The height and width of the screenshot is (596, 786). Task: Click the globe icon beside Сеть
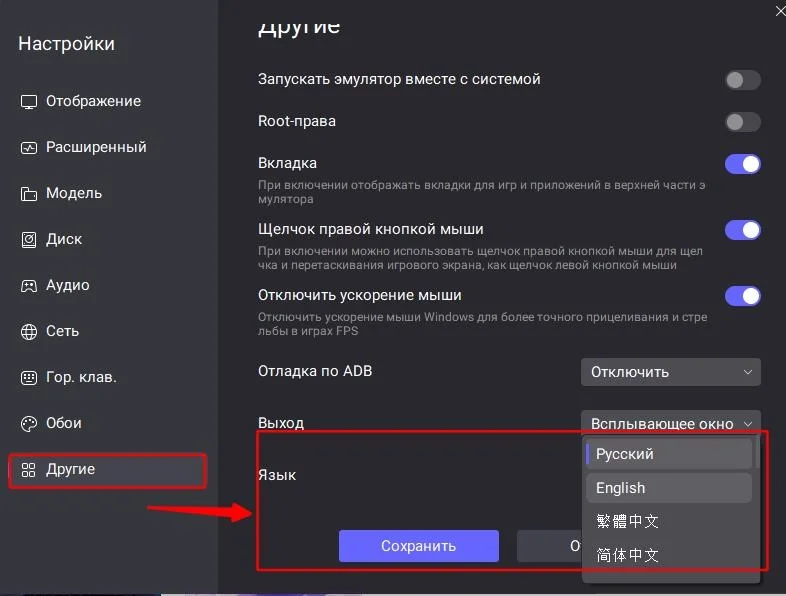pyautogui.click(x=29, y=332)
